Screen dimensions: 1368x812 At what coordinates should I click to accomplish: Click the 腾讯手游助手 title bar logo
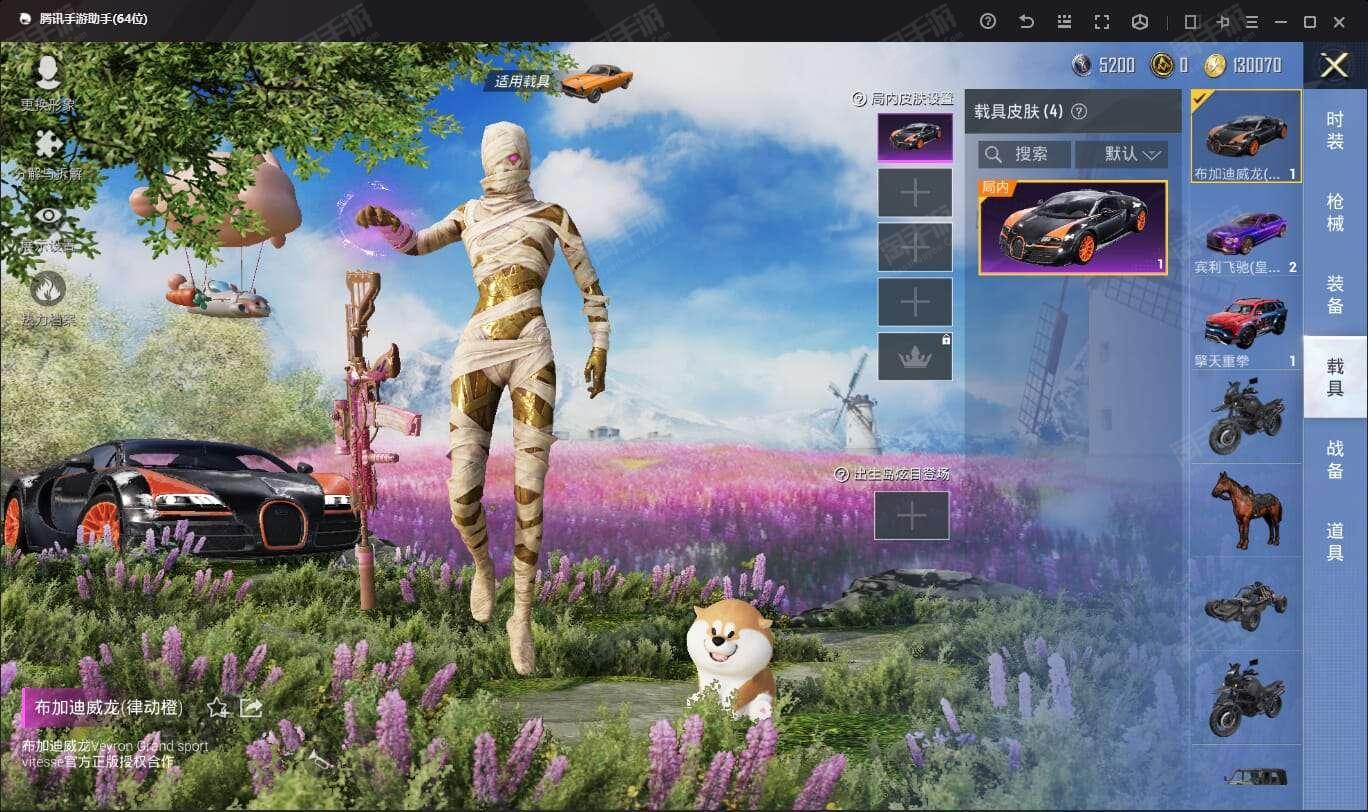click(24, 21)
